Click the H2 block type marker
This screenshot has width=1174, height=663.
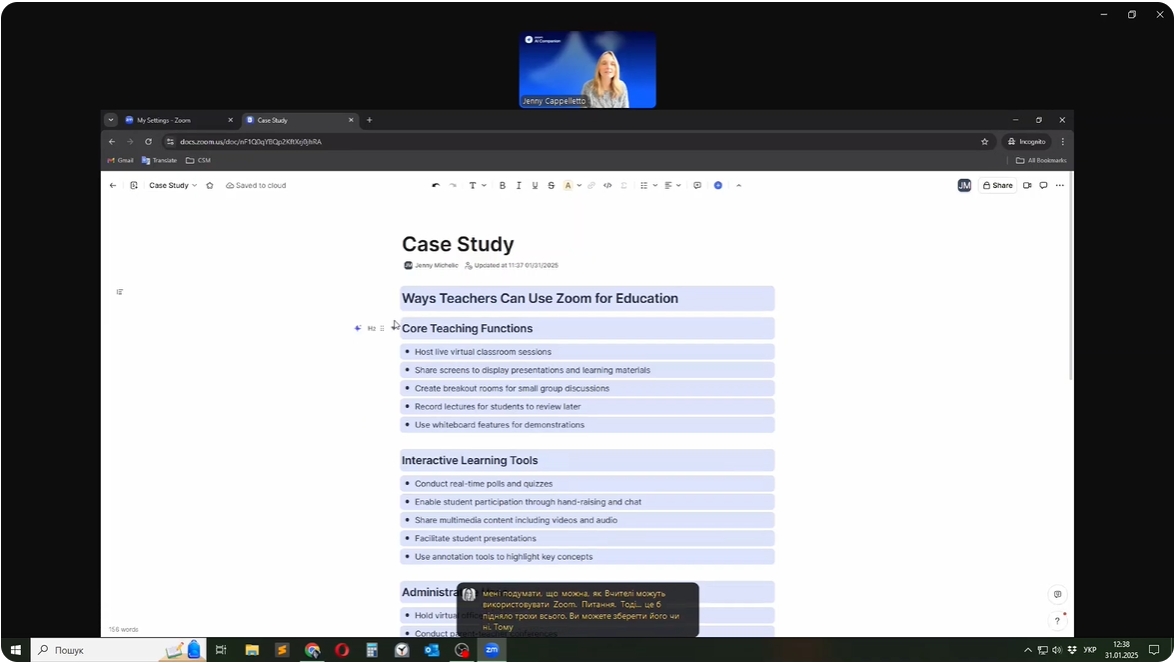coord(371,329)
